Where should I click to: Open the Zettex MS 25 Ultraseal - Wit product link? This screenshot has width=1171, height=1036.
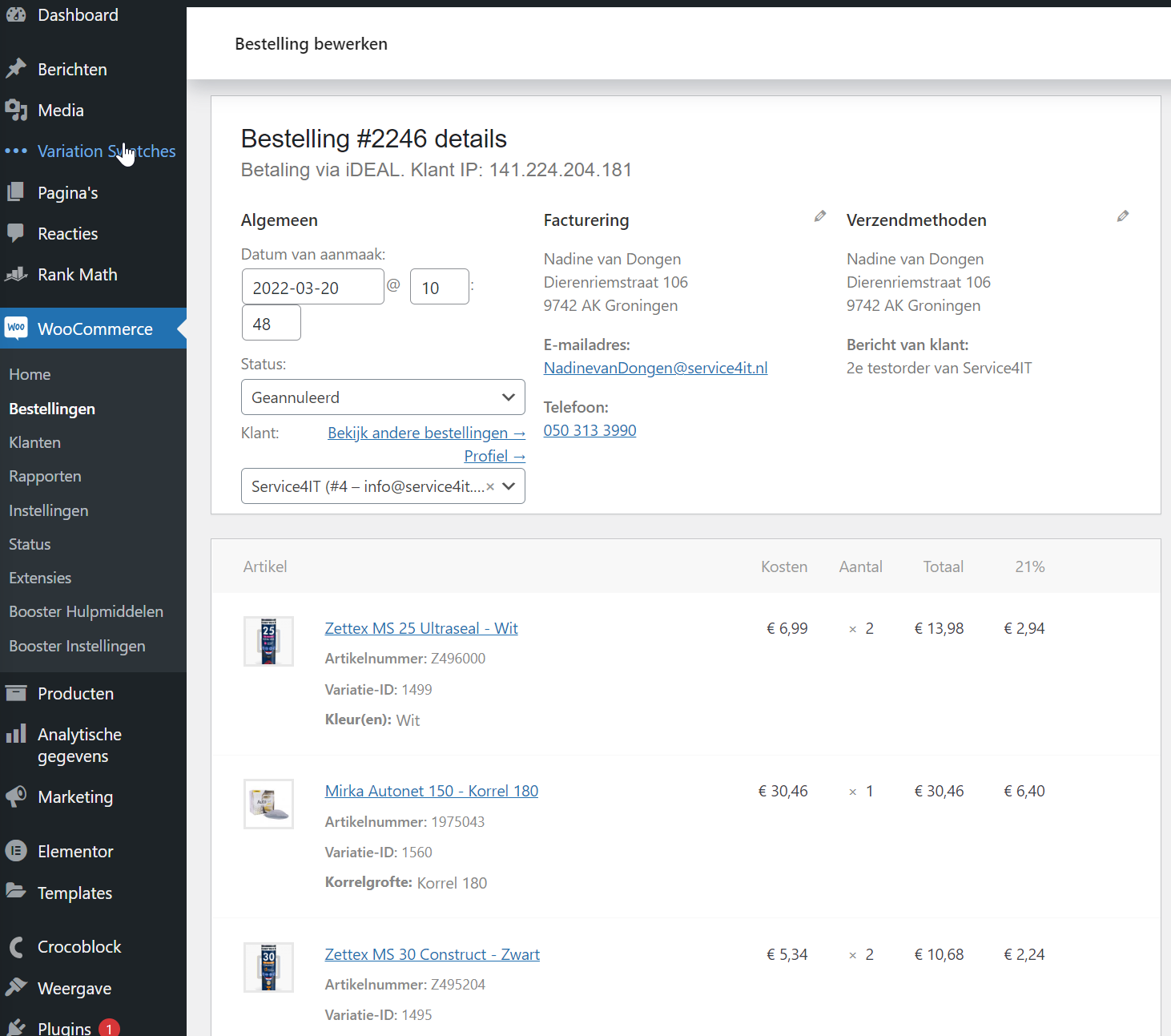(421, 628)
